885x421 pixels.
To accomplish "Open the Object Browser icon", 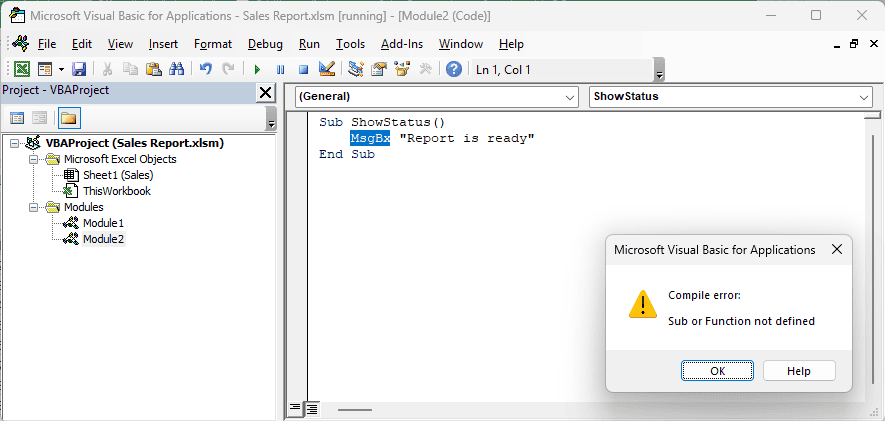I will 402,69.
